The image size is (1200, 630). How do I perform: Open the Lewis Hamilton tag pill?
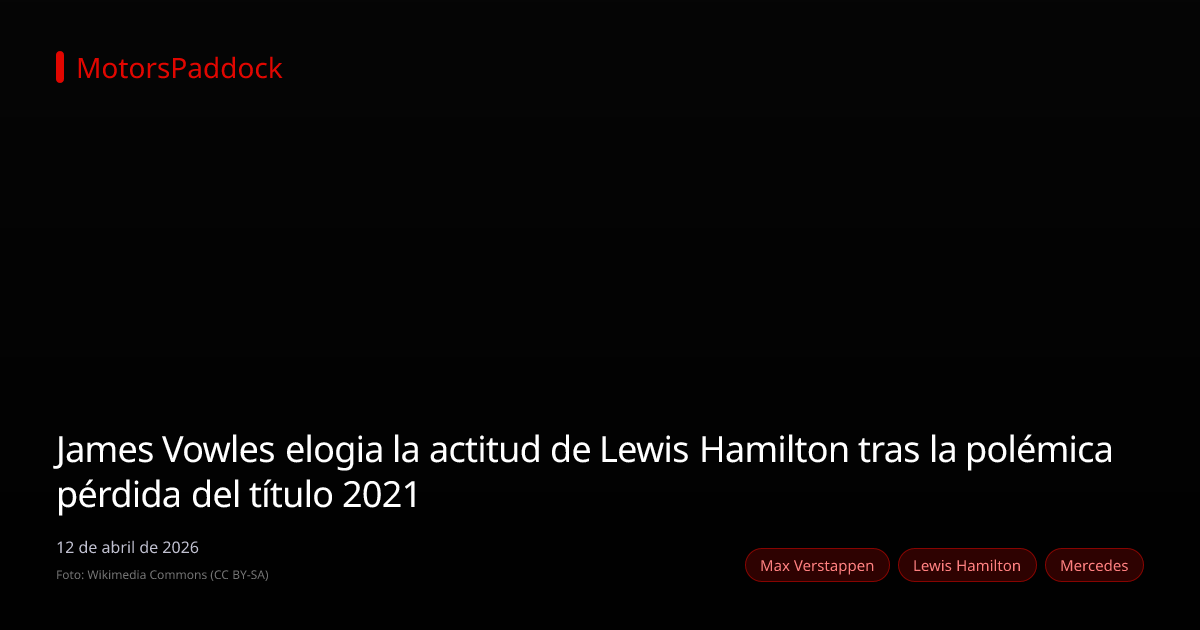[x=967, y=565]
